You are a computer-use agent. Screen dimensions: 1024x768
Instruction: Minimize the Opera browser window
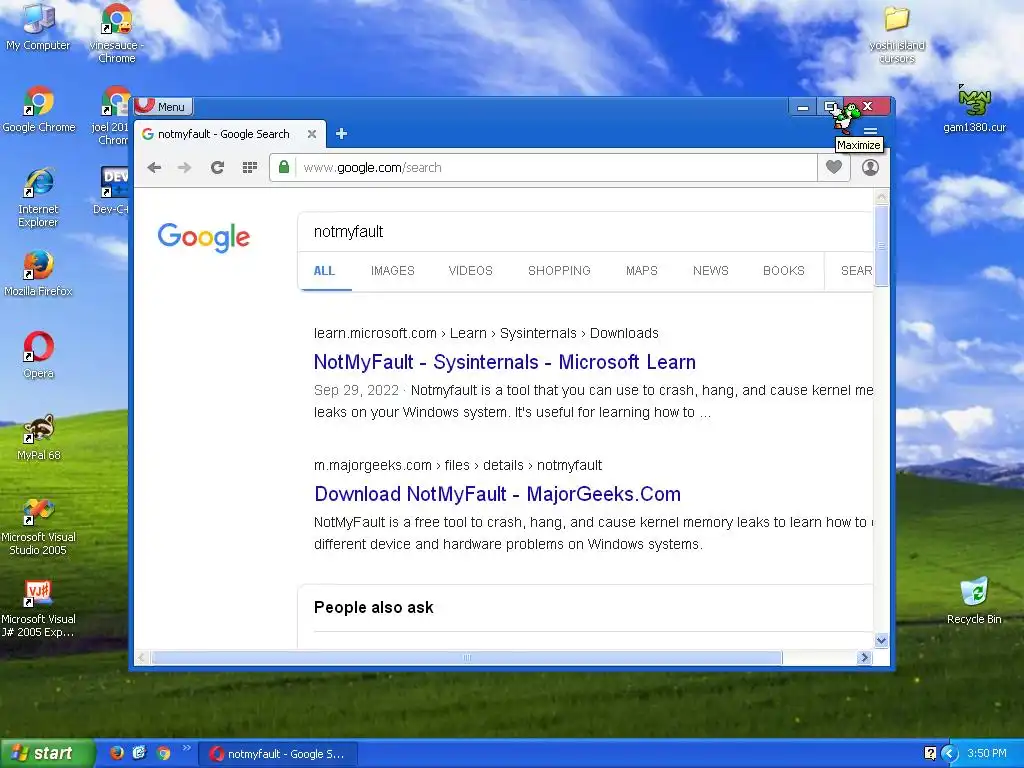click(x=803, y=106)
